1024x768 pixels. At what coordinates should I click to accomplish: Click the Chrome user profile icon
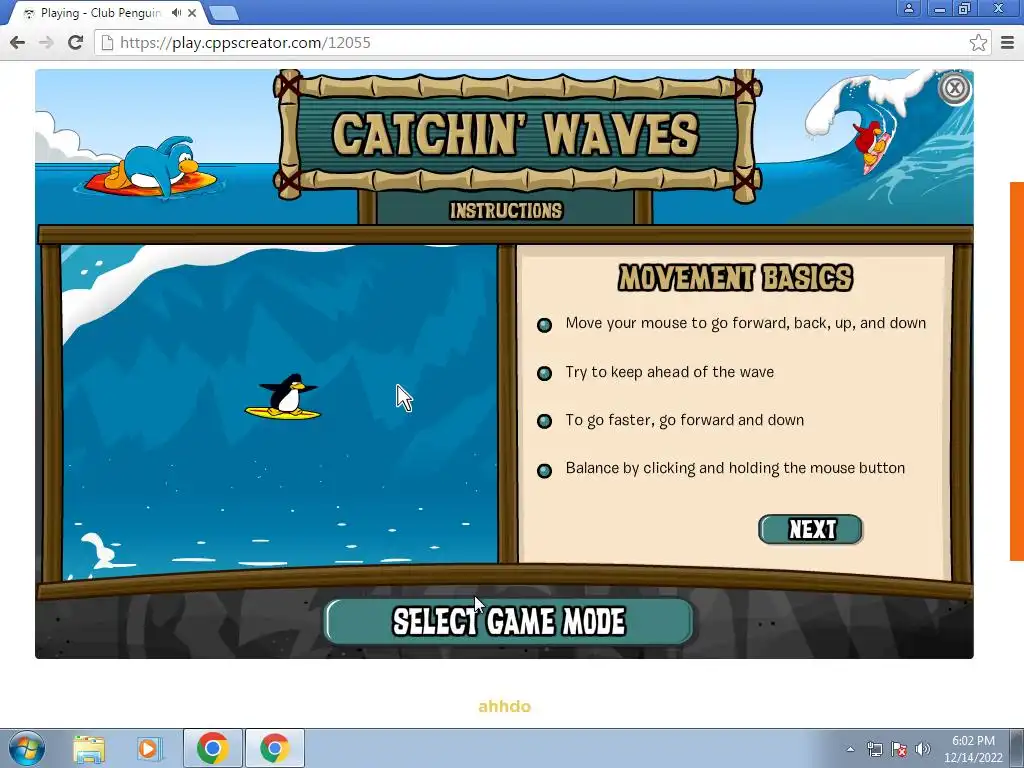908,8
